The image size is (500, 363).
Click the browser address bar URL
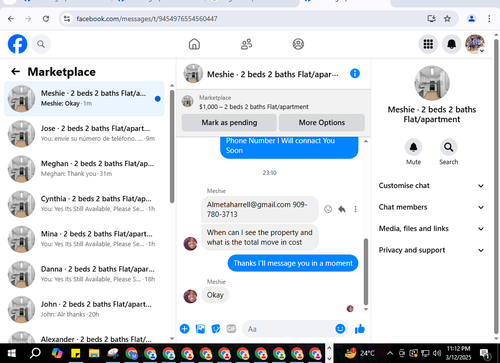point(147,19)
